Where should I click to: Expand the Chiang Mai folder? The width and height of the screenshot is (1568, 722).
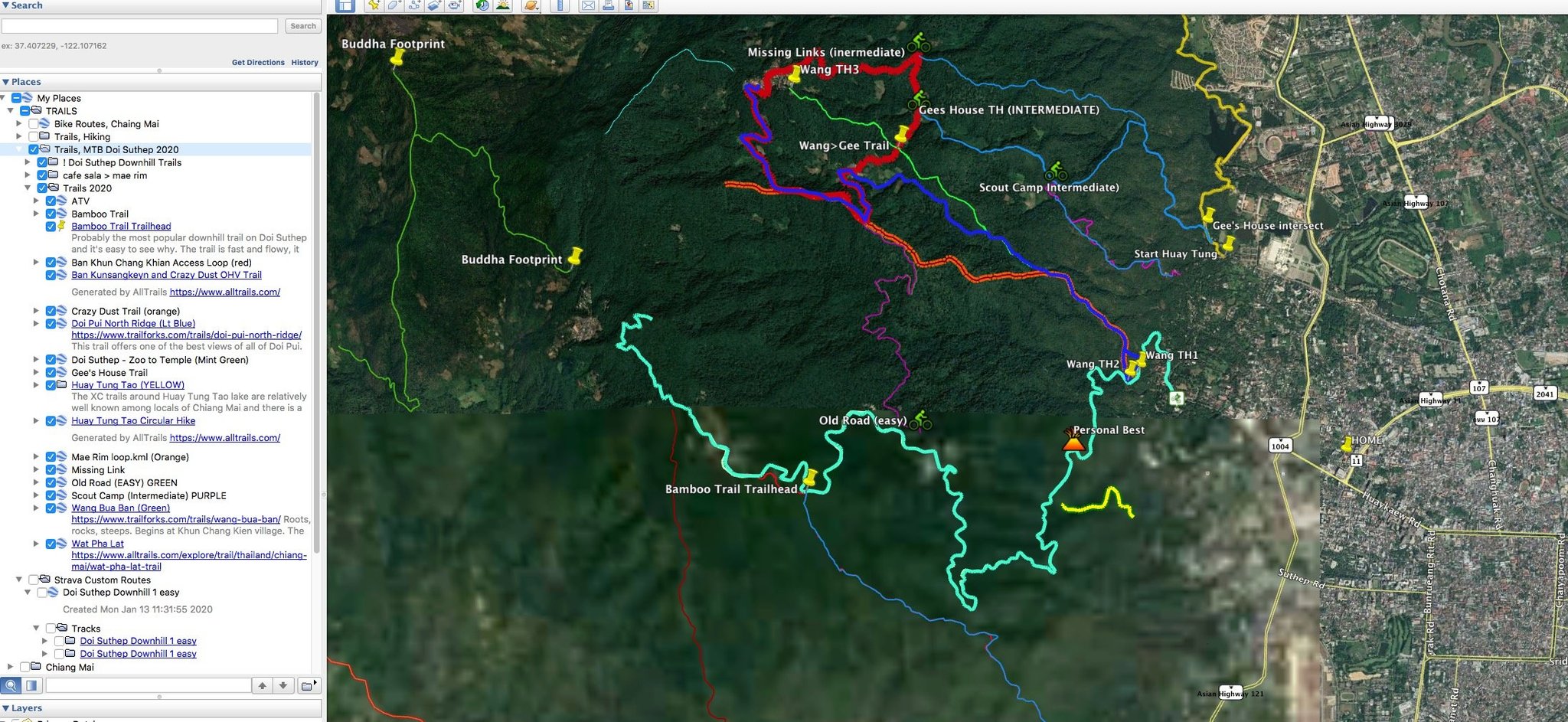pos(11,667)
